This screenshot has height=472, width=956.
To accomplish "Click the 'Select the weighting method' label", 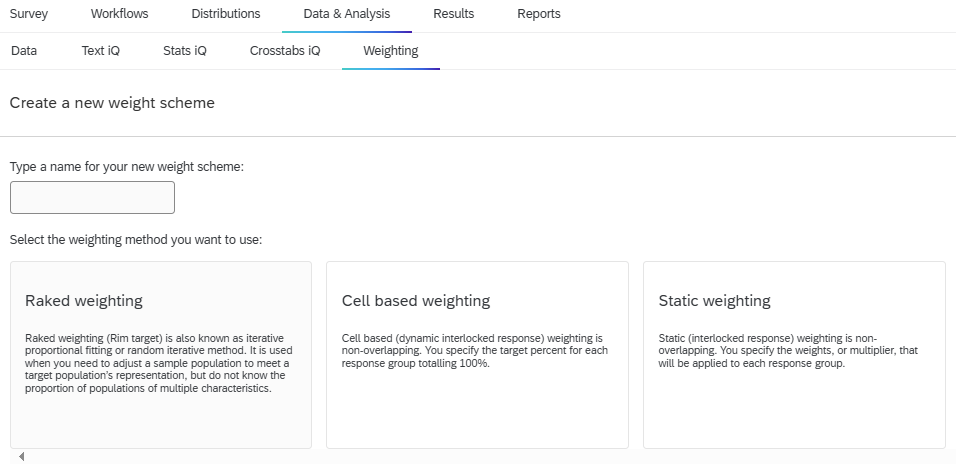I will coord(136,240).
